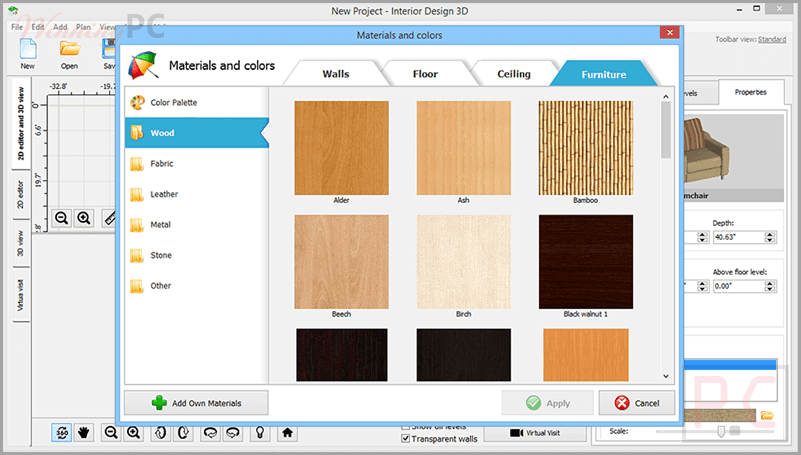Zoom in on the 2D plan editor
Screen dimensions: 801x455
(84, 218)
